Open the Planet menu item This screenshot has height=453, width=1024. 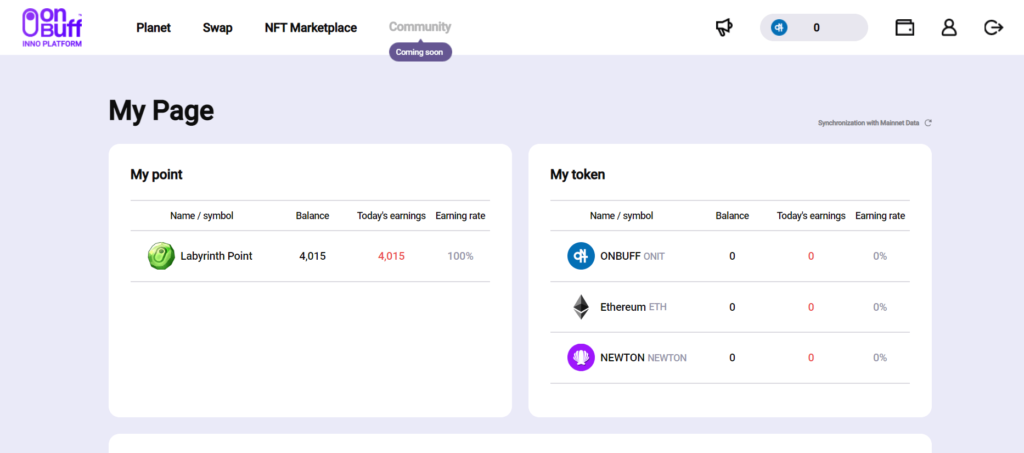click(x=154, y=28)
